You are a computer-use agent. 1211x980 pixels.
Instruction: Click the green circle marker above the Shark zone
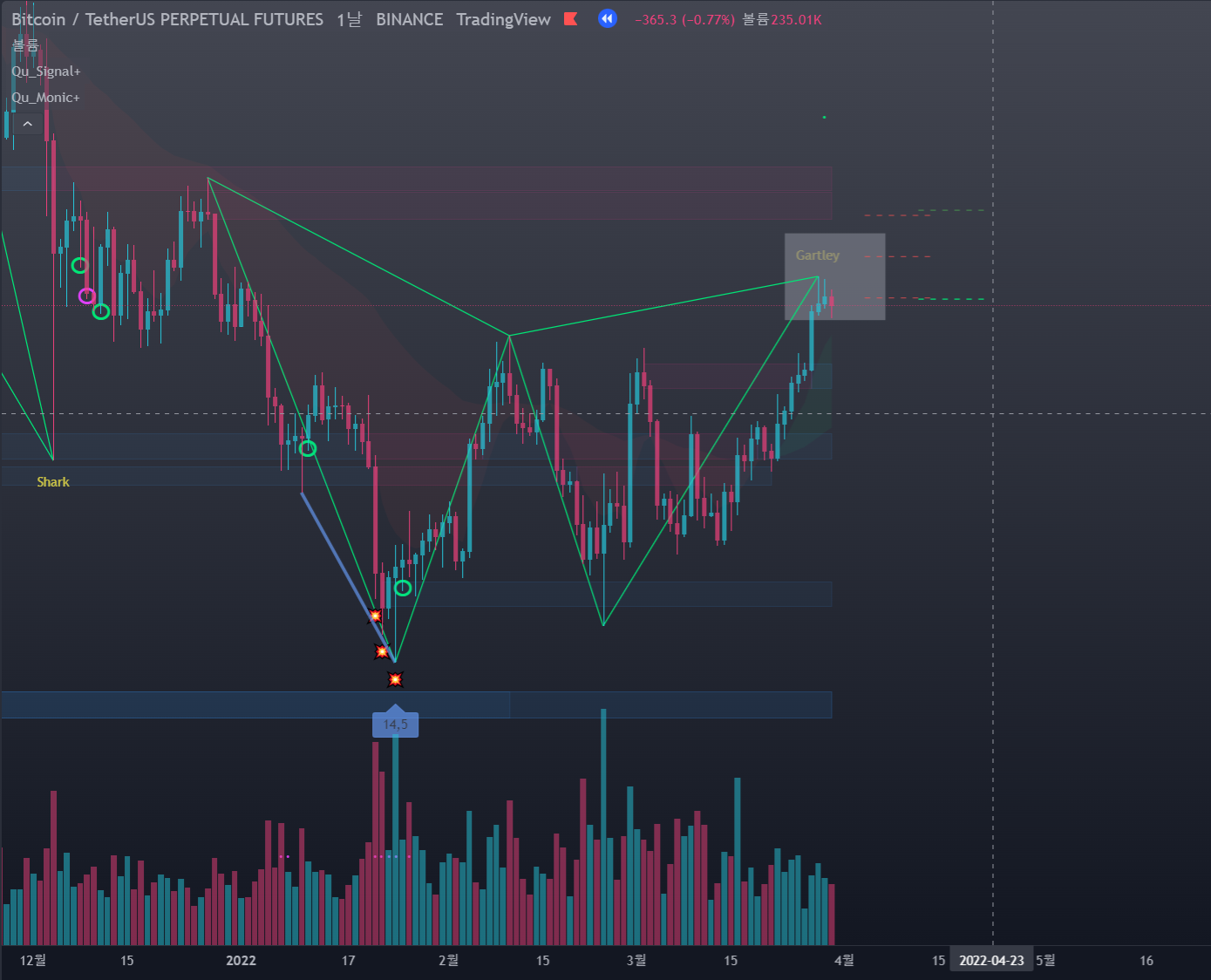click(308, 448)
